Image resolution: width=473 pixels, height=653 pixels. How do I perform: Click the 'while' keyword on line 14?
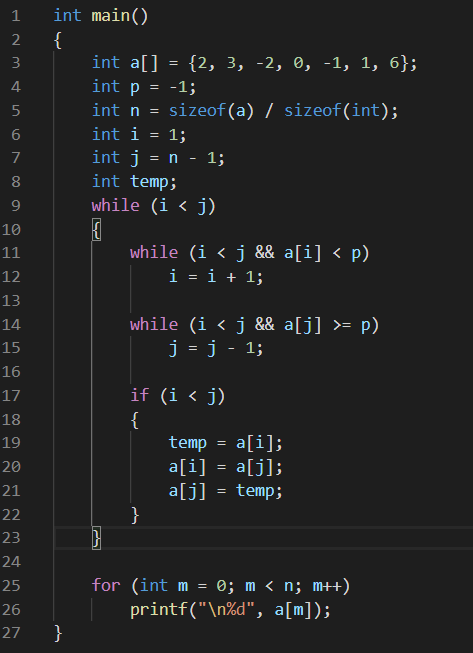[154, 324]
